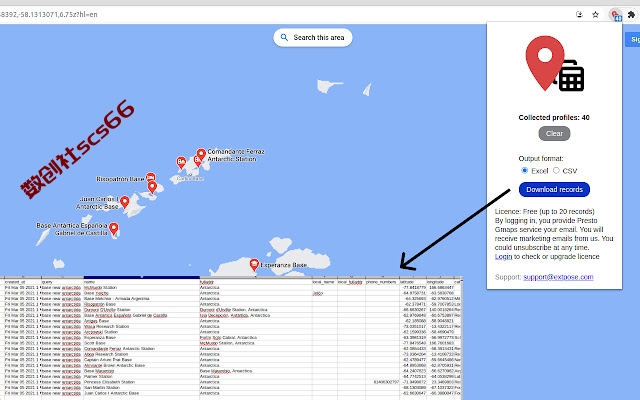Click the browser address bar URL
640x400 pixels.
click(x=49, y=15)
